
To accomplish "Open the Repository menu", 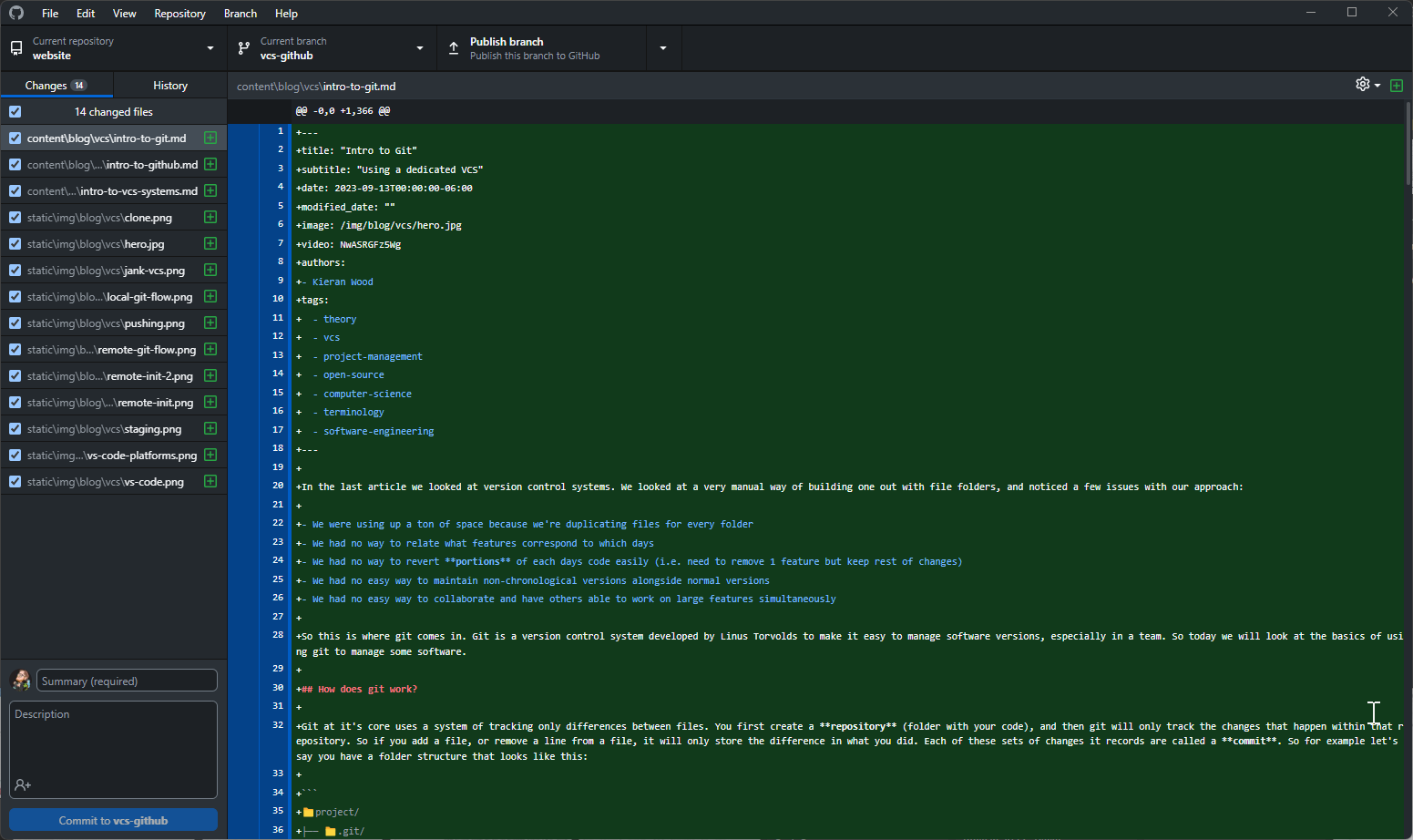I will pyautogui.click(x=179, y=13).
